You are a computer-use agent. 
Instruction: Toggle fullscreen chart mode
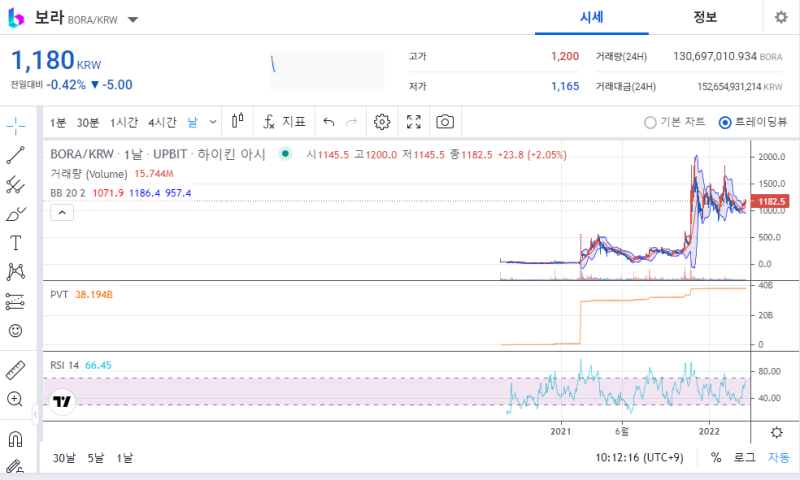[x=414, y=122]
